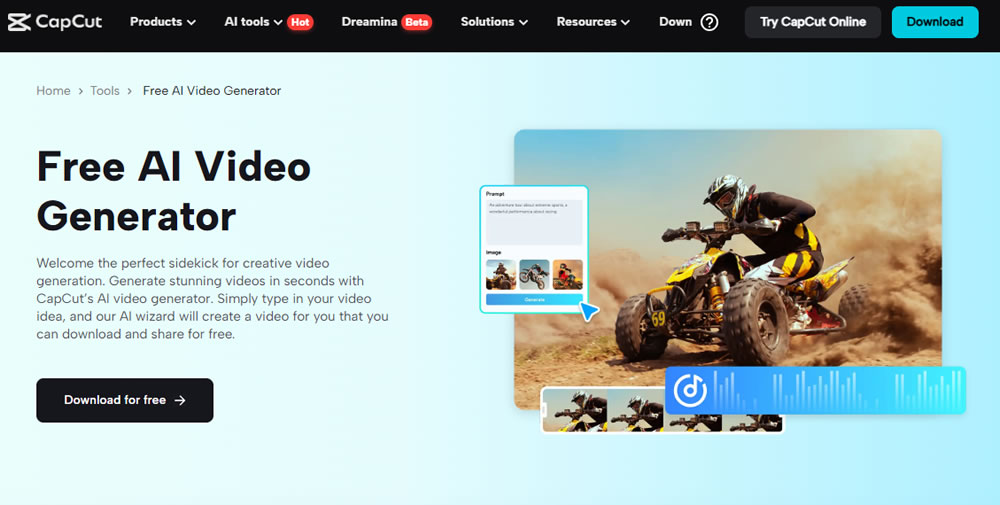
Task: Expand the Resources dropdown menu
Action: click(593, 22)
